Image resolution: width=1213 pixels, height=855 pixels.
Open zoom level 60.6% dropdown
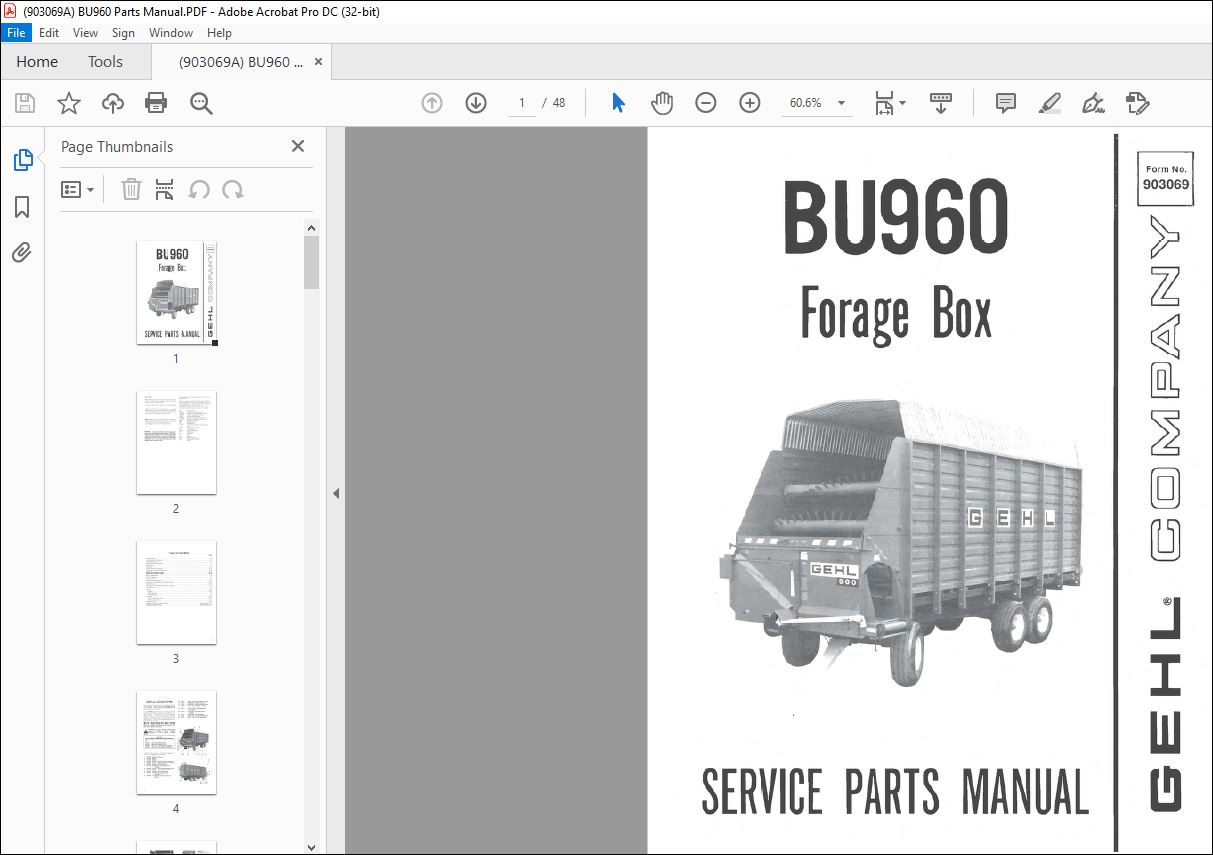(x=841, y=103)
